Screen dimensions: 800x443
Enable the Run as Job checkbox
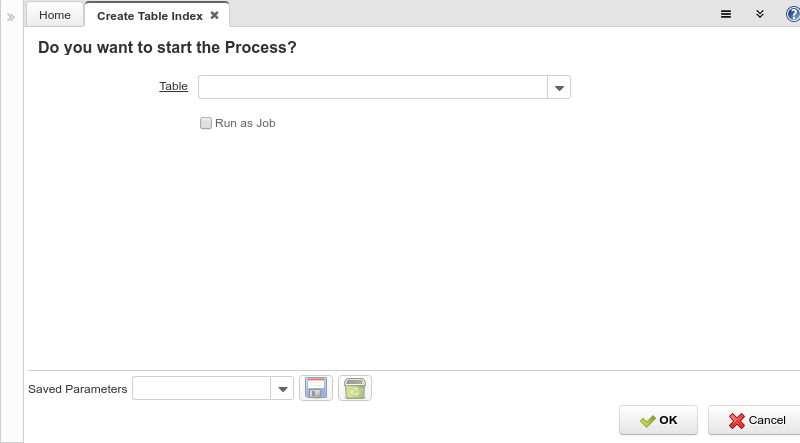(206, 124)
